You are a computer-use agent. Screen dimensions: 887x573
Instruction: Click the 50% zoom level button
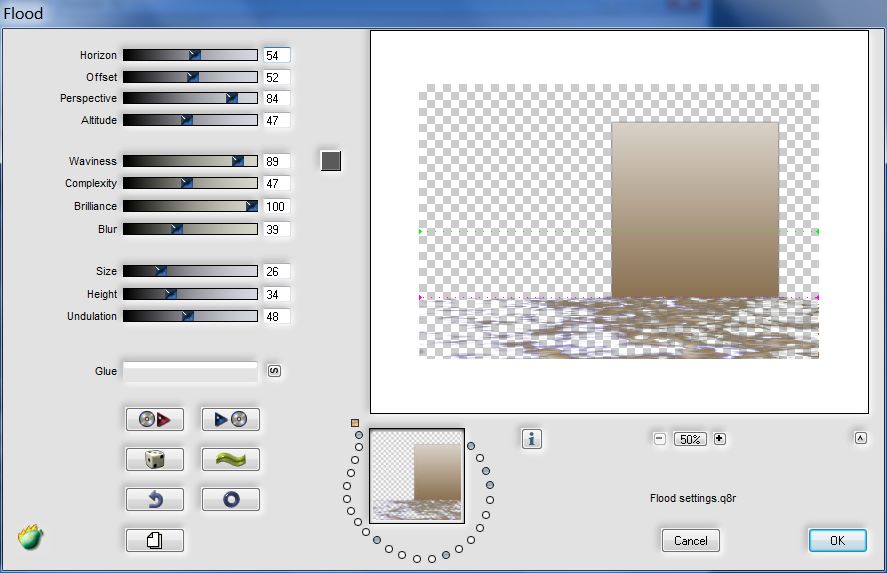tap(690, 439)
